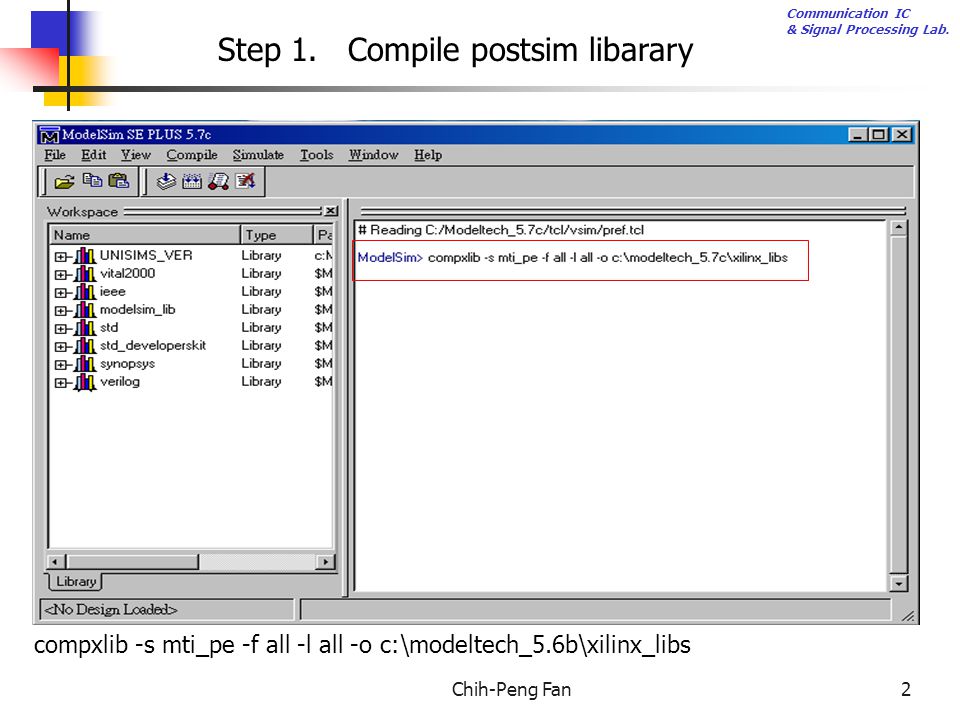Click the Copy toolbar icon
Screen dimensions: 960x720
[92, 181]
